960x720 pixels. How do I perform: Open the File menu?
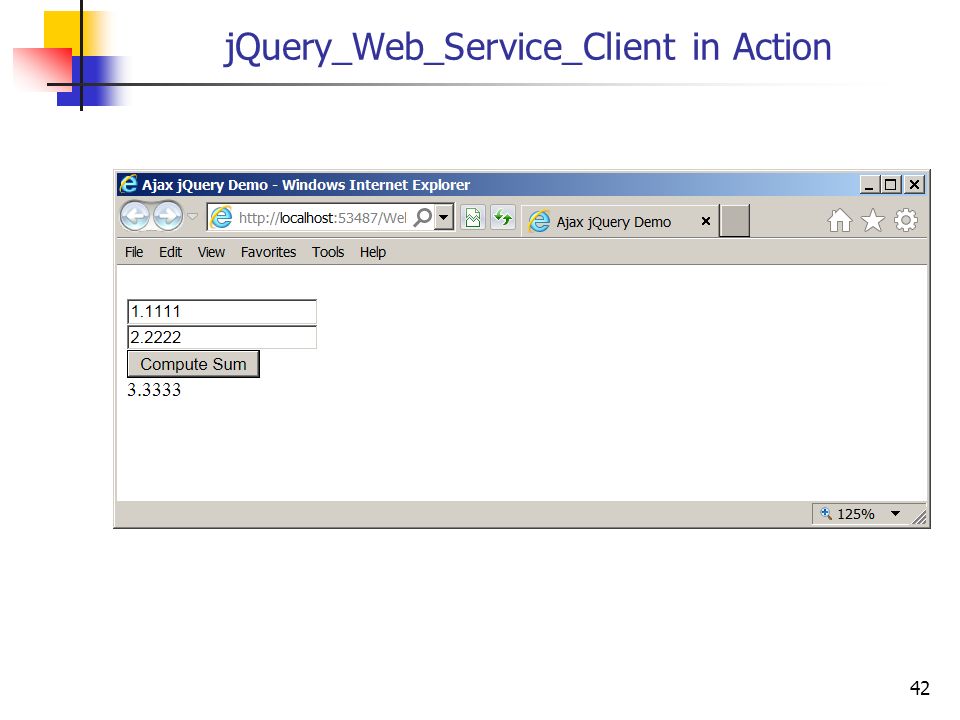(134, 252)
